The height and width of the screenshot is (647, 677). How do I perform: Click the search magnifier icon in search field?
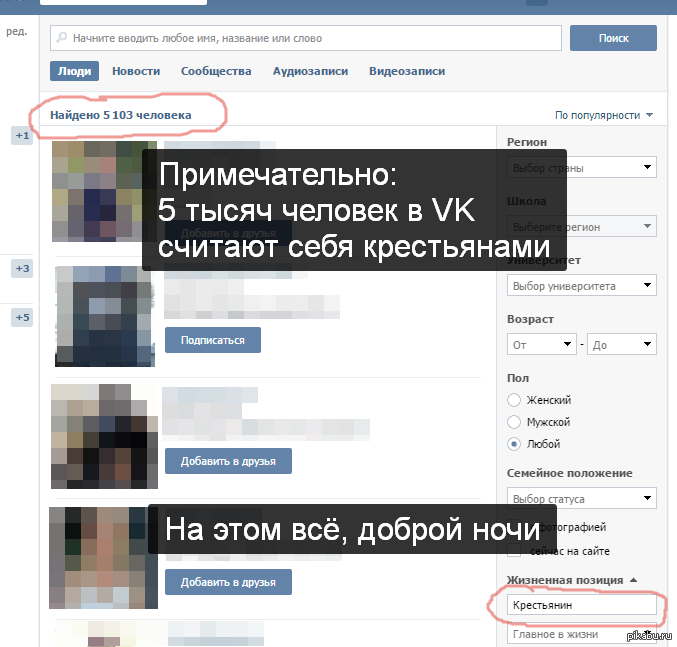point(62,38)
